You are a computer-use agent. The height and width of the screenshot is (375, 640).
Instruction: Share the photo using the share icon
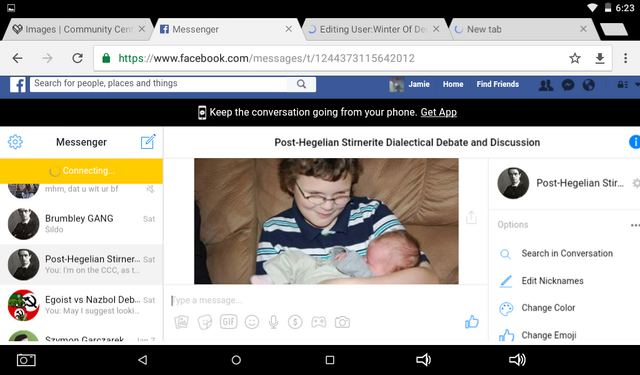471,217
